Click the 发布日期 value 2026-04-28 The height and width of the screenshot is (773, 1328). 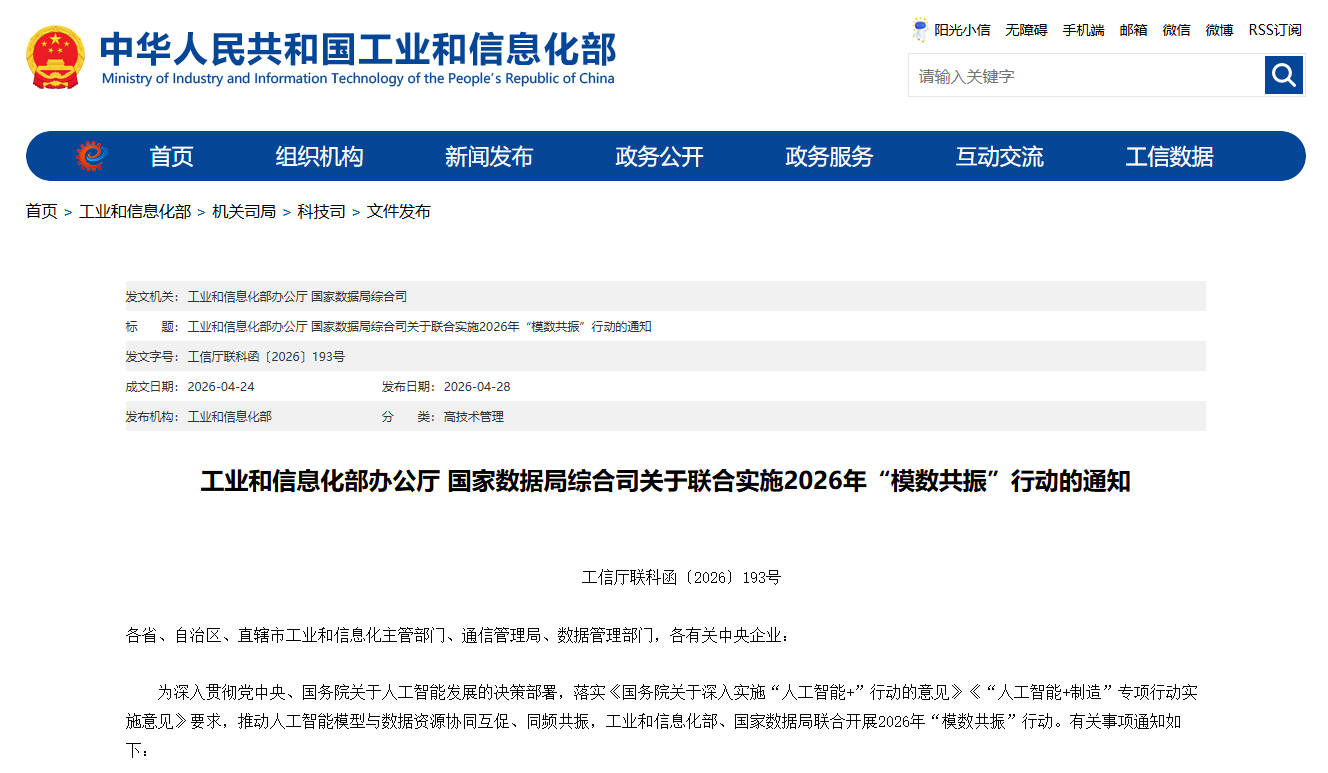coord(477,387)
